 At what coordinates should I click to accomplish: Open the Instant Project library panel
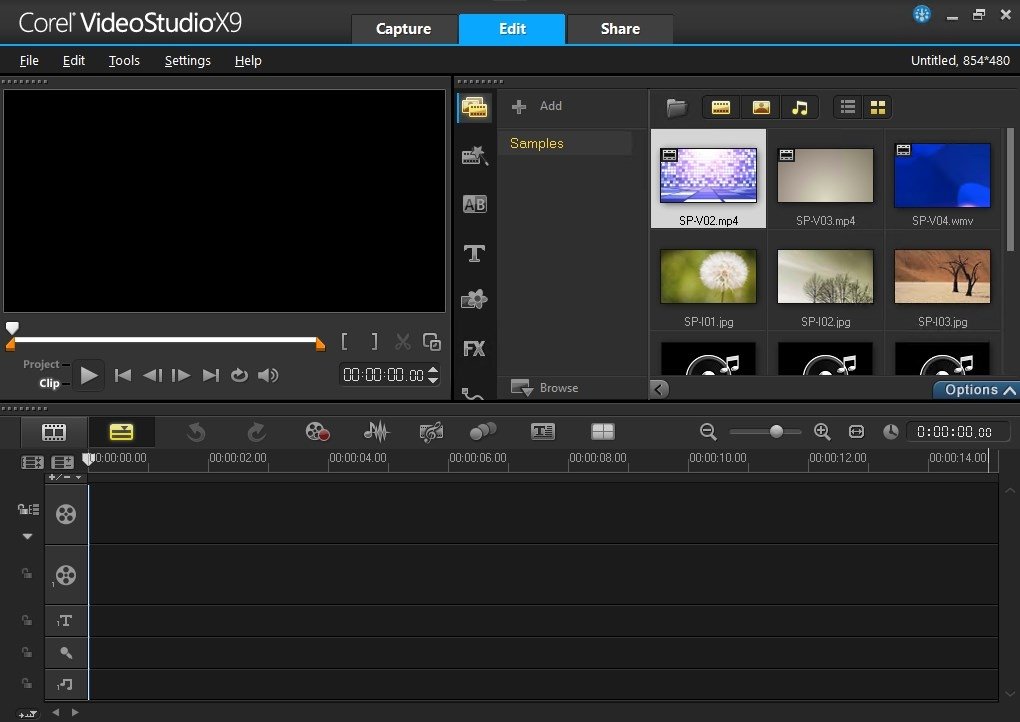tap(474, 155)
